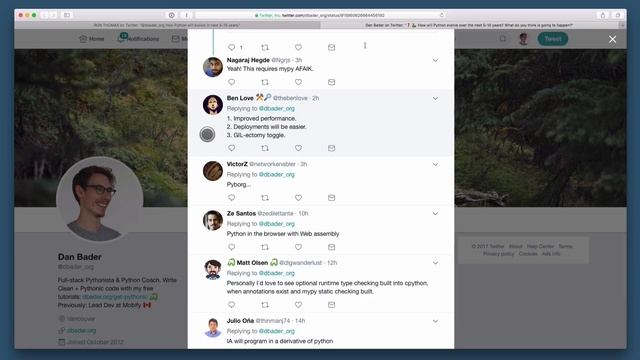Message Ze Santos's Web assembly tweet
The width and height of the screenshot is (640, 360).
(x=331, y=247)
